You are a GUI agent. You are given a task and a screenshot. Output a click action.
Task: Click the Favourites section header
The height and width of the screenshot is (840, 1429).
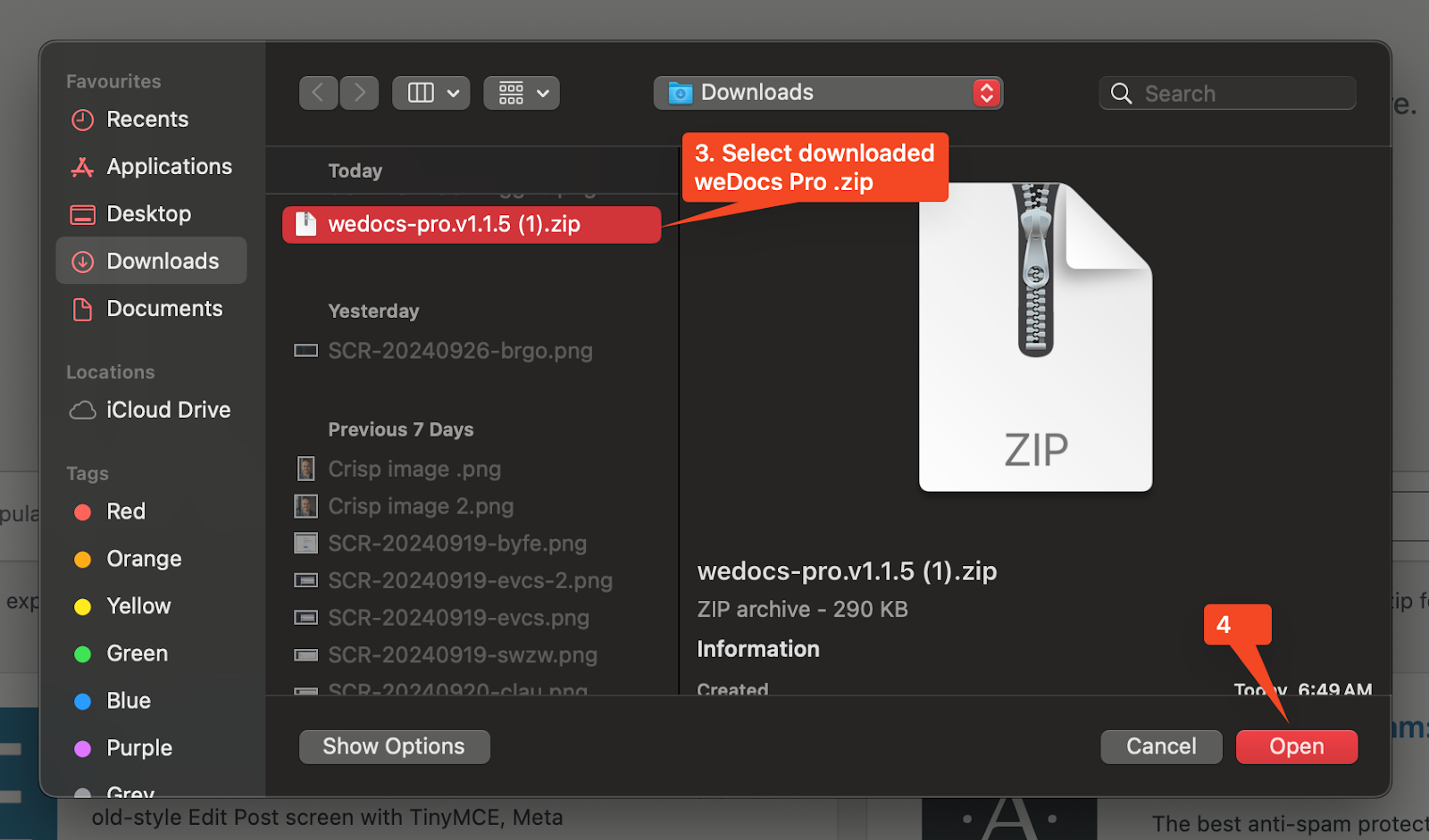113,81
